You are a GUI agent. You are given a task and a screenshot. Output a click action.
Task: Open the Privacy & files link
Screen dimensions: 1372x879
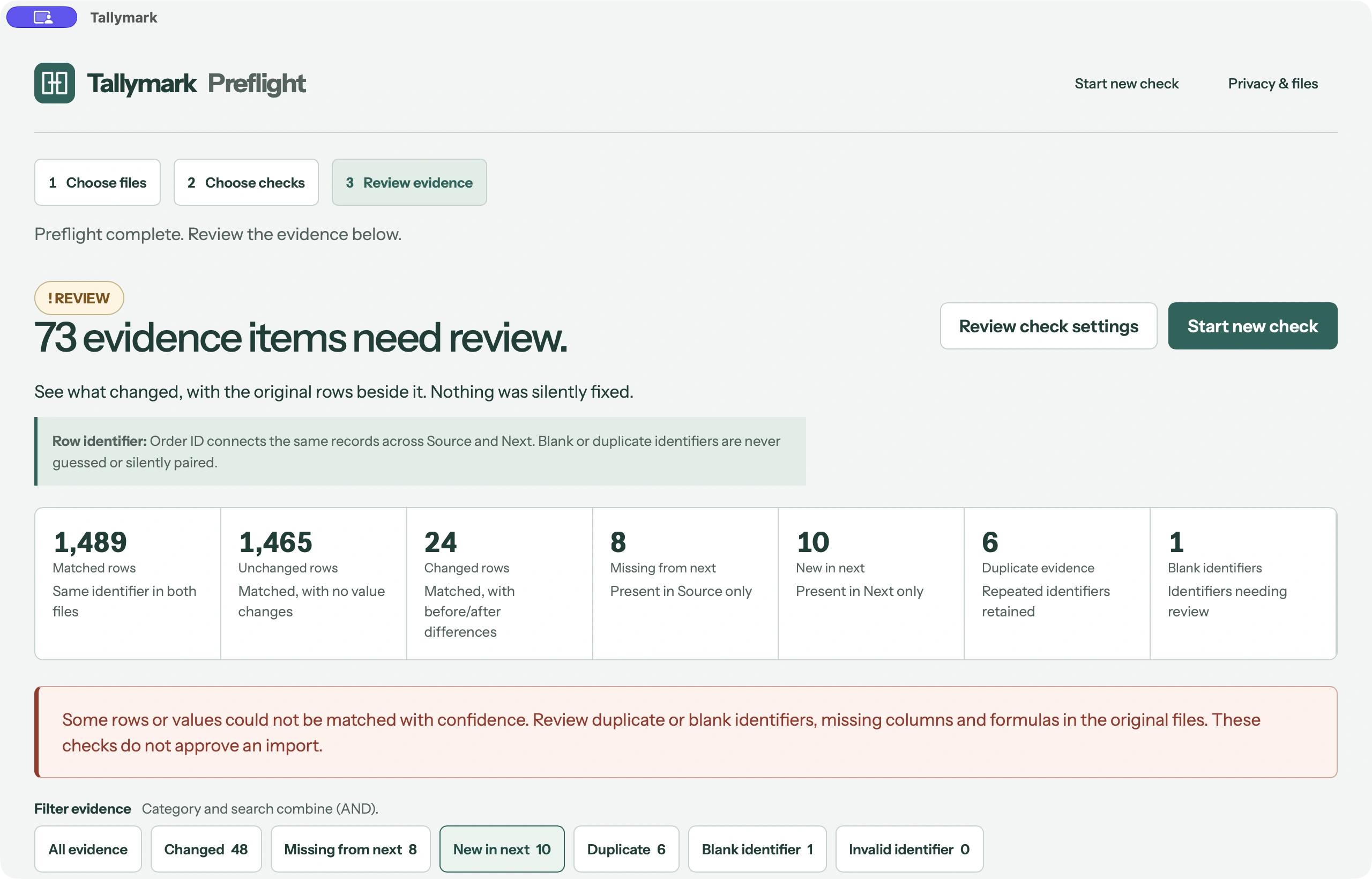click(x=1273, y=83)
